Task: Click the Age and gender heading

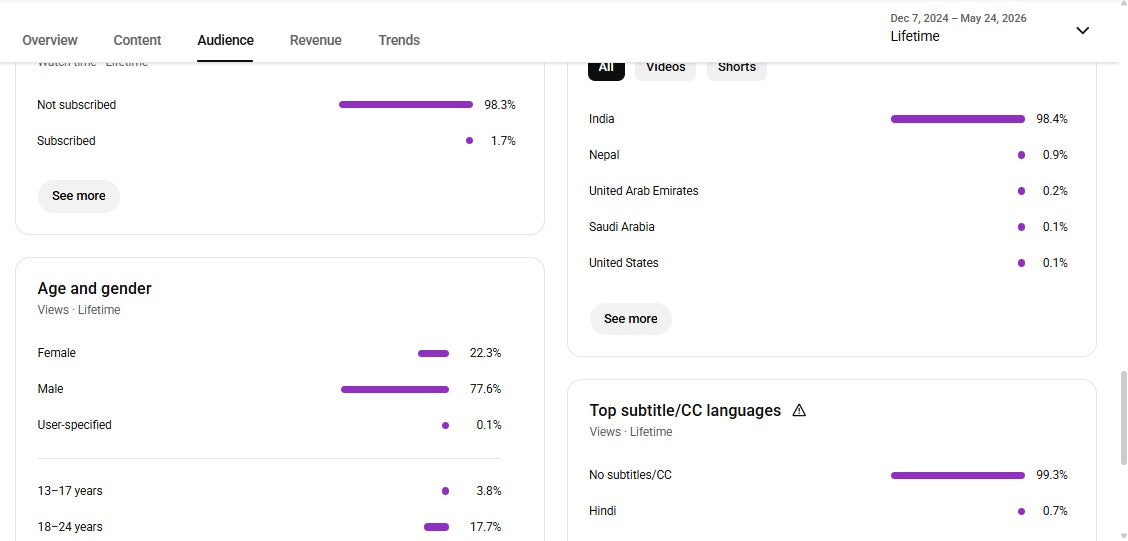Action: point(94,288)
